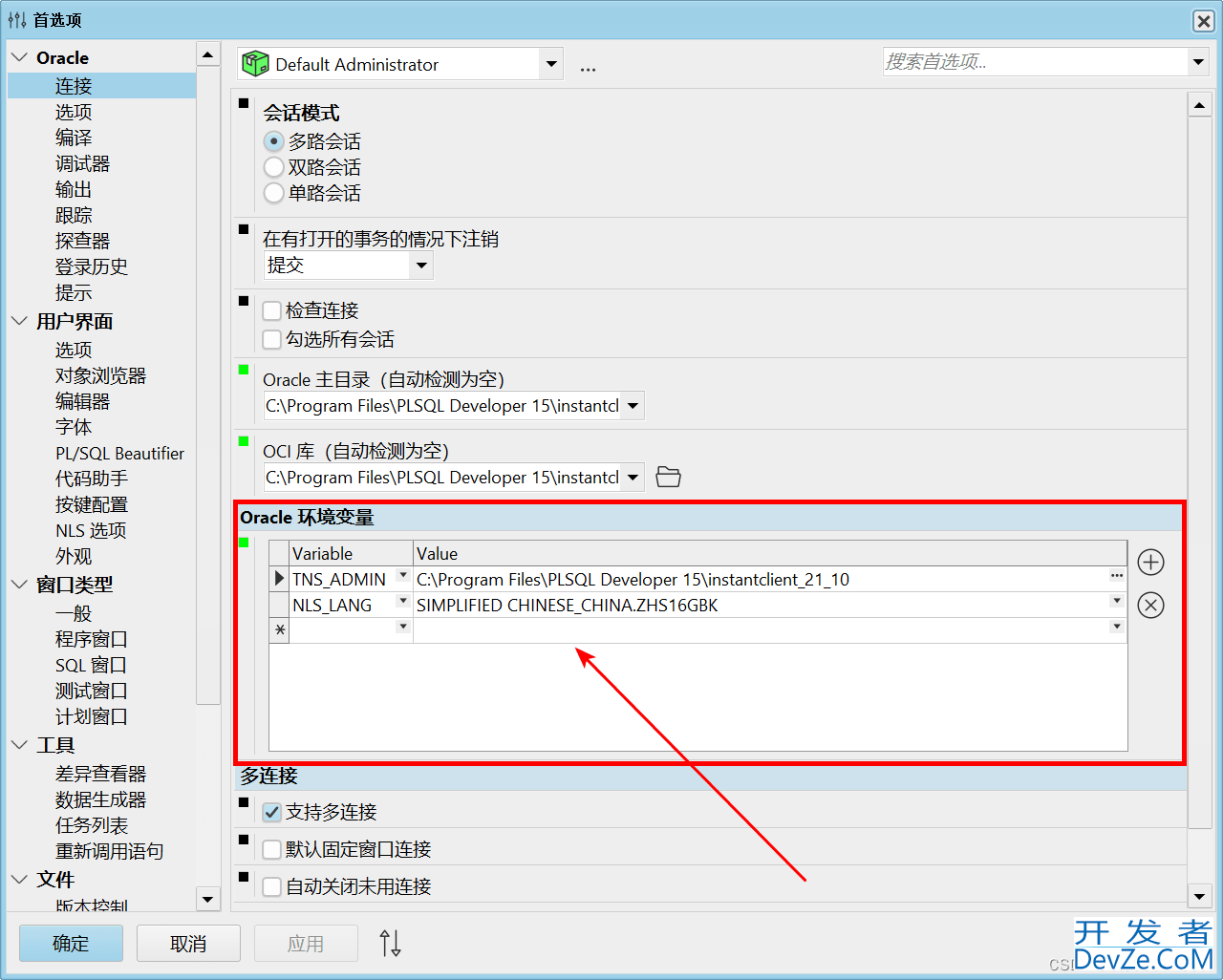Open the 登录历史 preferences page
Viewport: 1223px width, 980px height.
click(92, 266)
